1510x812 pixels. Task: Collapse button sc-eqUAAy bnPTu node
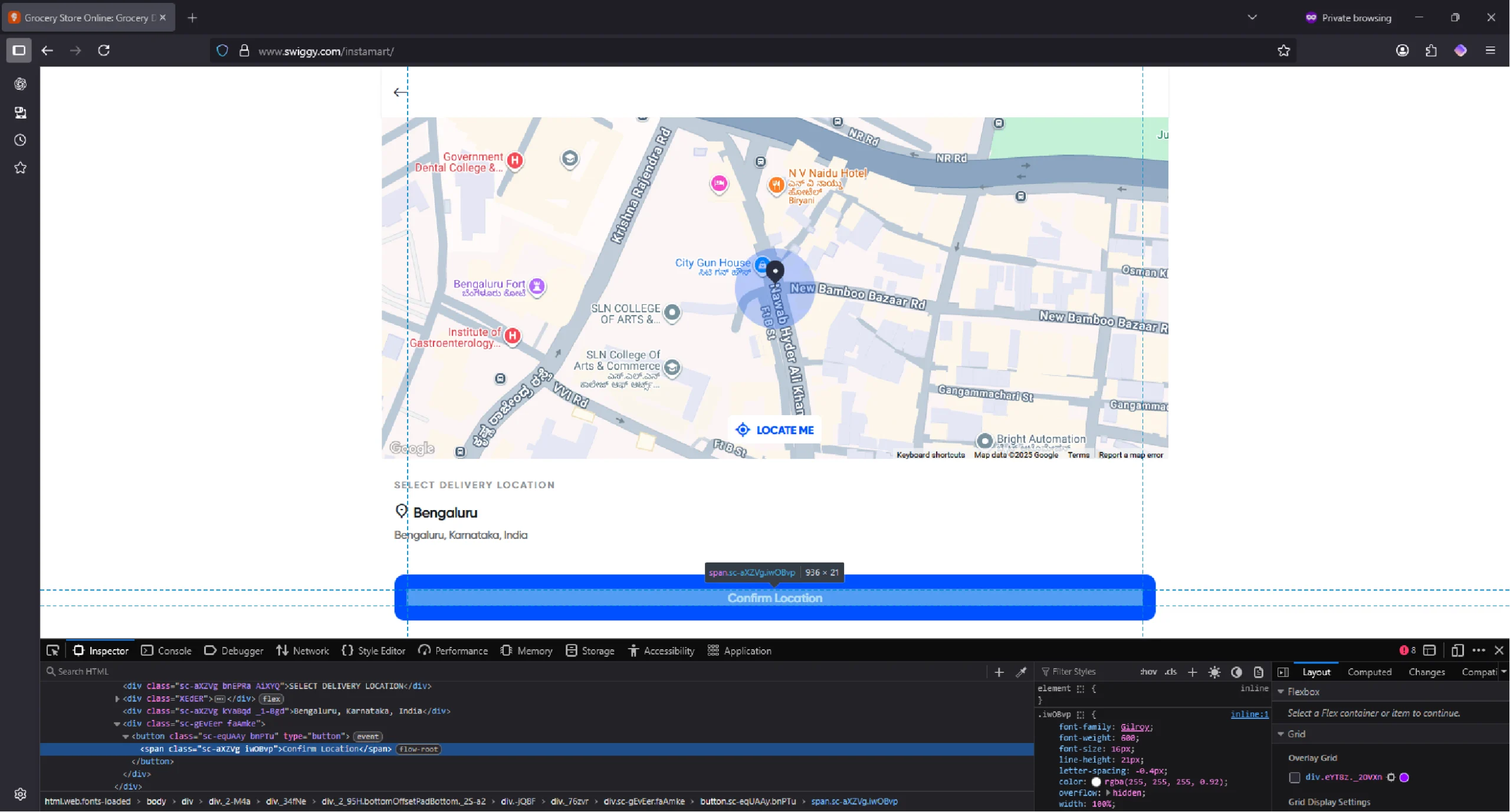coord(126,737)
